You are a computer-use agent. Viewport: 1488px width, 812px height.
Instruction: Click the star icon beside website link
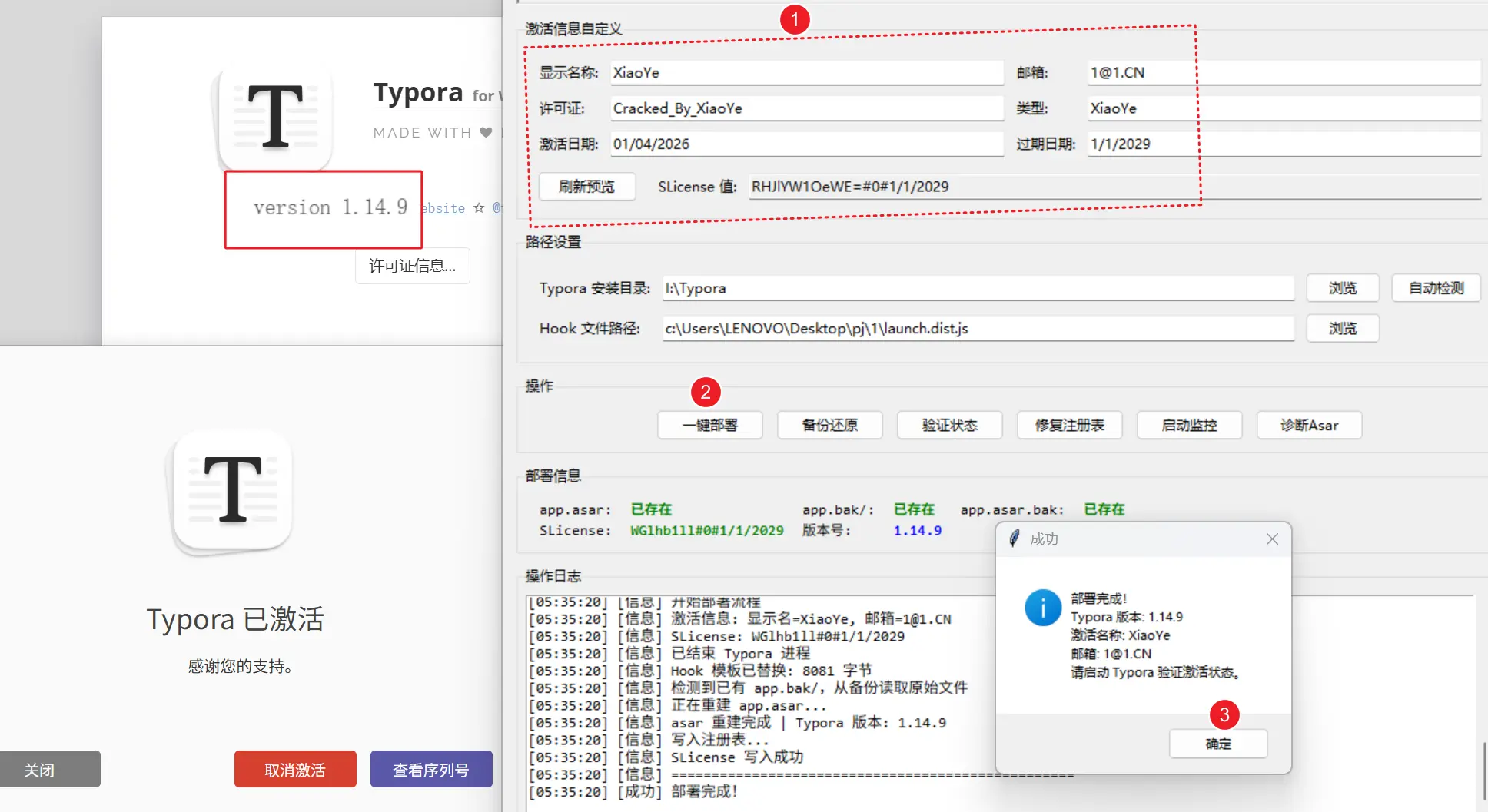[479, 207]
